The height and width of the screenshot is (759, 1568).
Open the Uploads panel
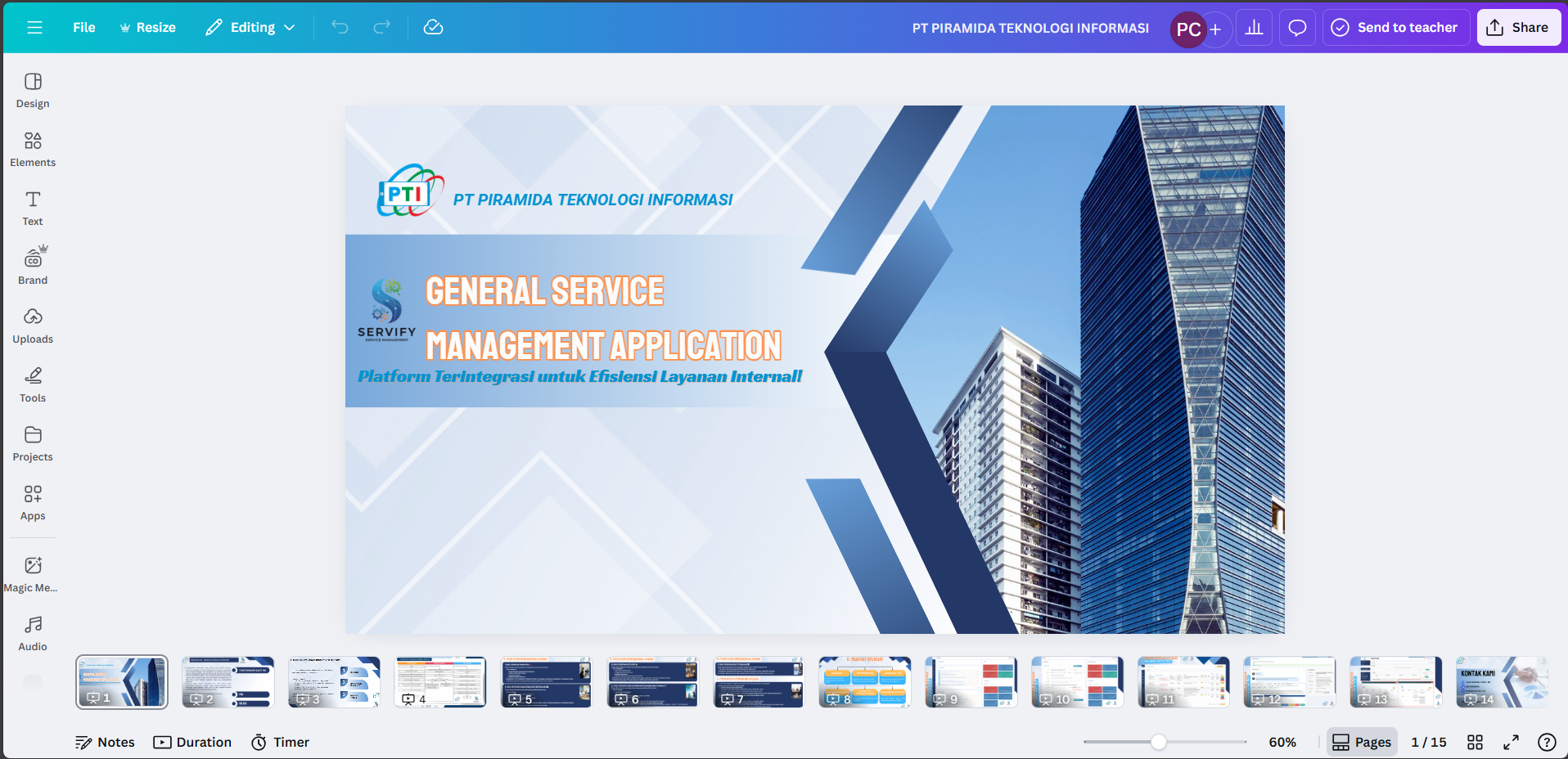pos(33,326)
